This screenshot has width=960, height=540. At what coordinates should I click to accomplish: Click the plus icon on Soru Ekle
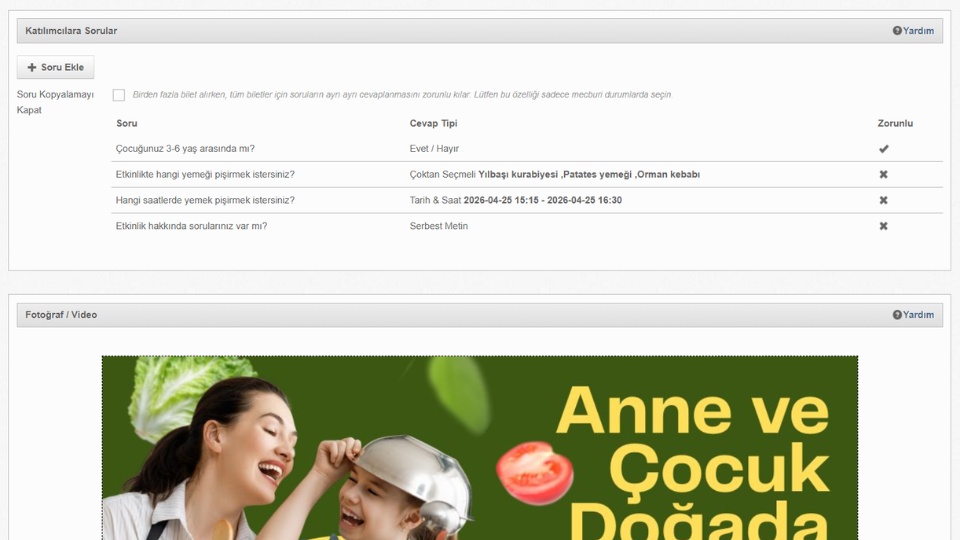[x=32, y=67]
